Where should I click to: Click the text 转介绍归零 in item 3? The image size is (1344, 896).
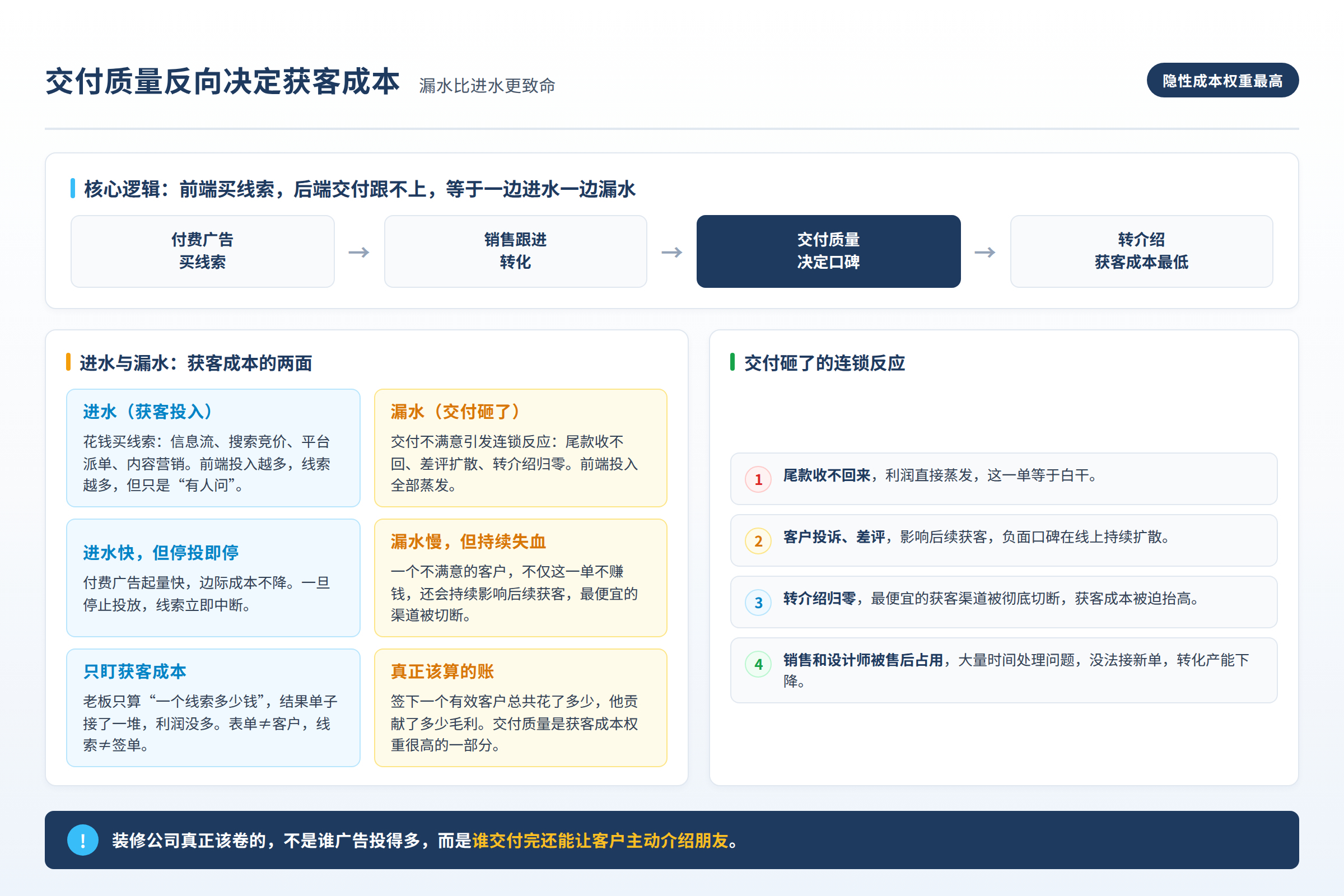tap(819, 599)
